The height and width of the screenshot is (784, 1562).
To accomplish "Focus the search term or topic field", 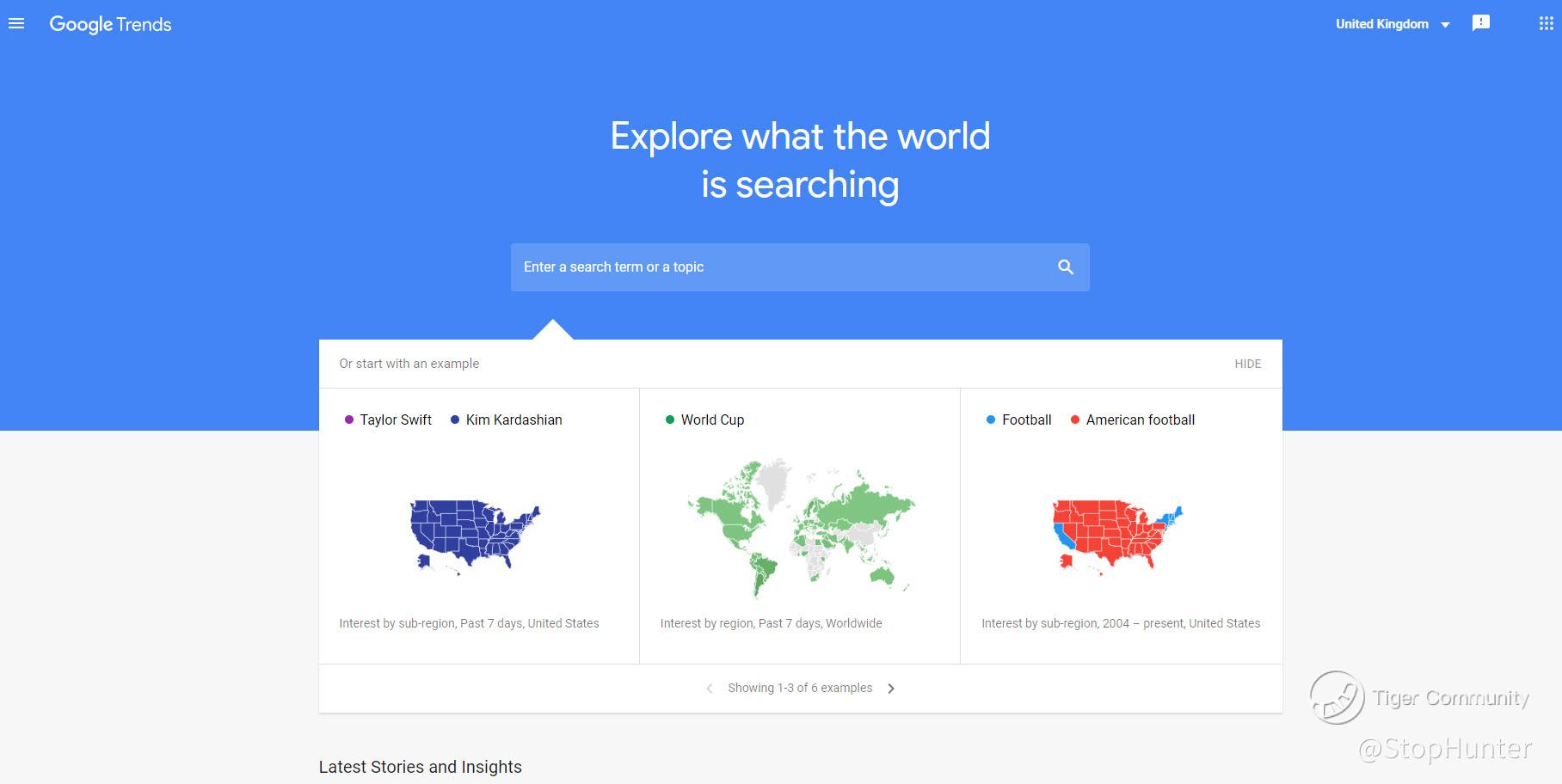I will click(800, 267).
